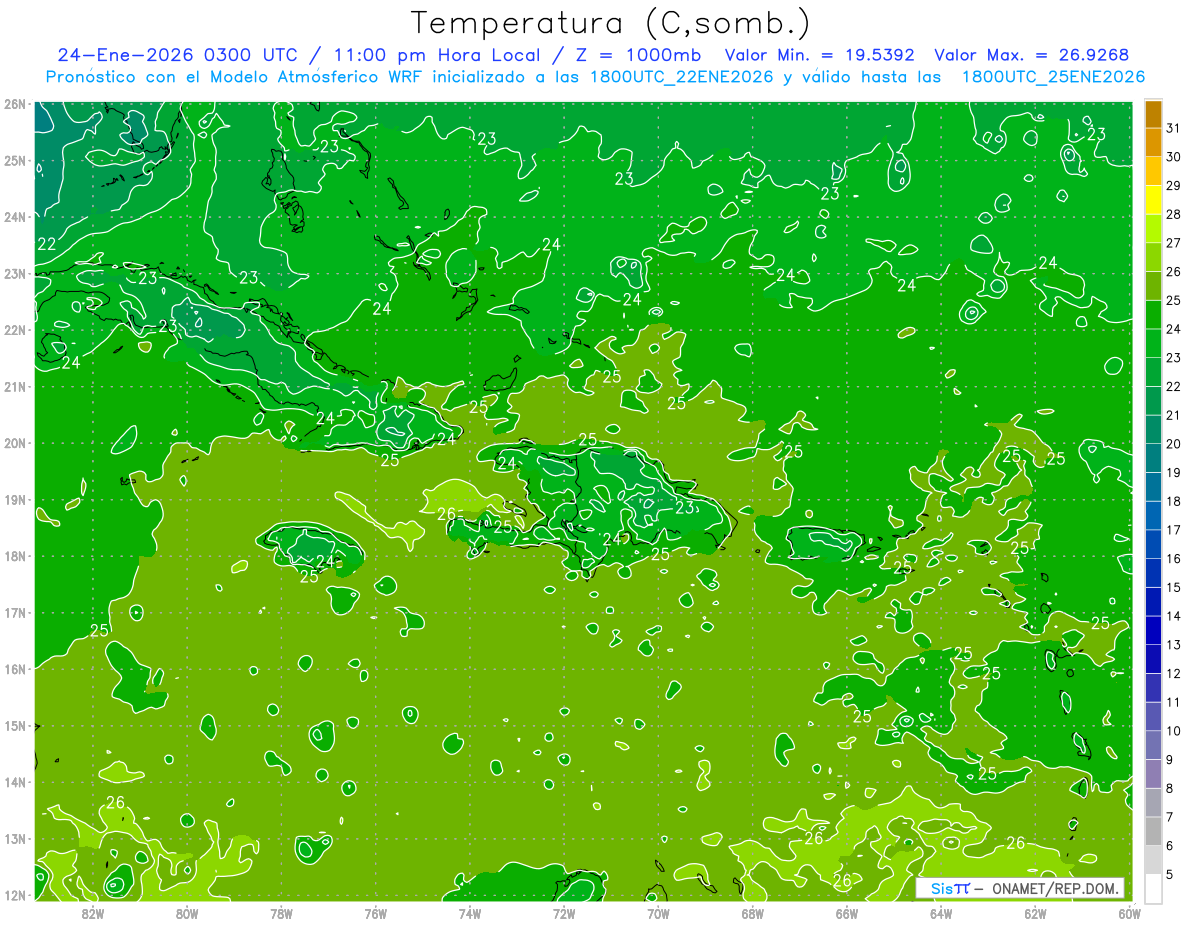The width and height of the screenshot is (1200, 927).
Task: Click the dark orange swatch above 31
Action: [x=1154, y=114]
